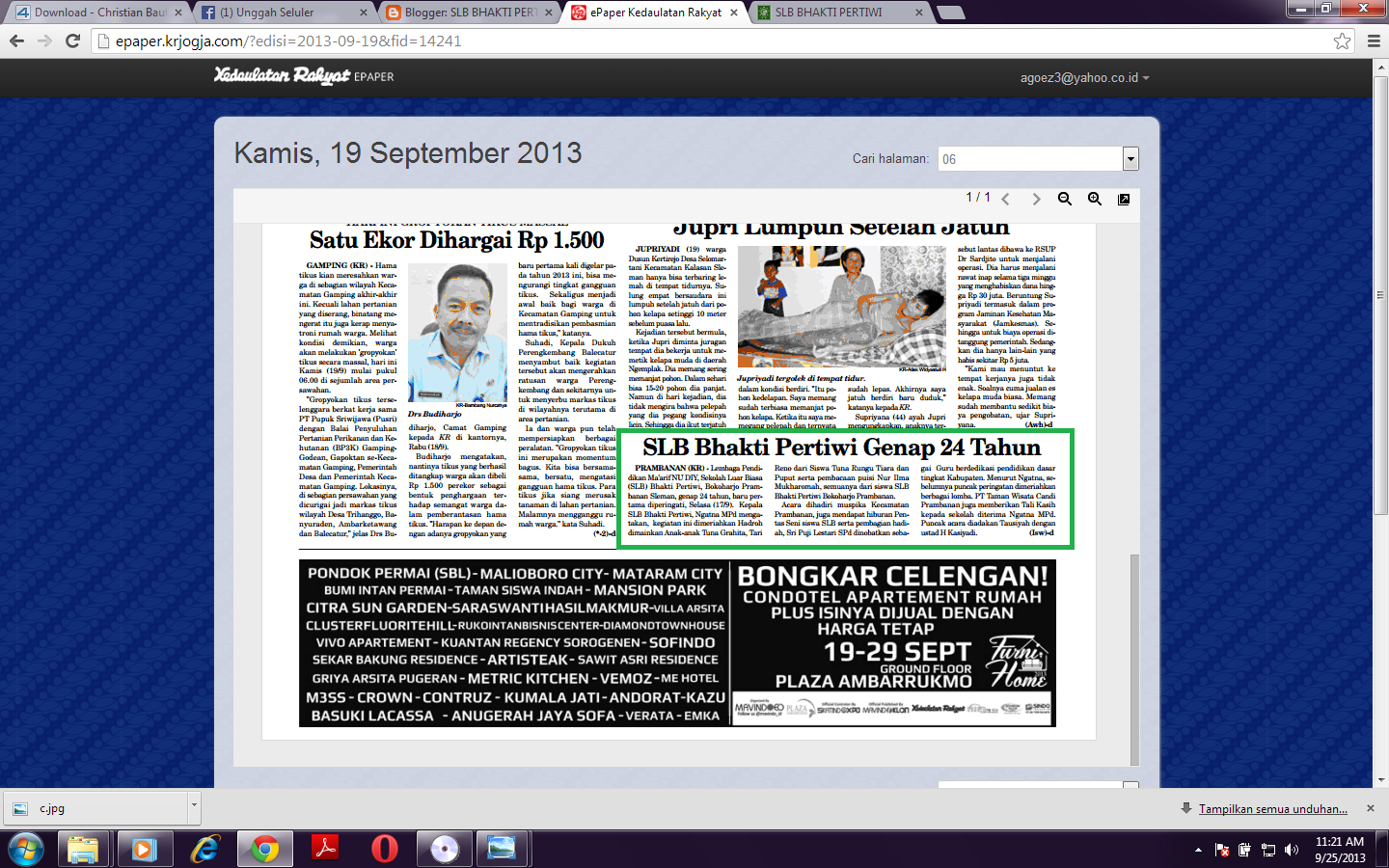Switch to Google Chrome taskbar icon

(264, 849)
